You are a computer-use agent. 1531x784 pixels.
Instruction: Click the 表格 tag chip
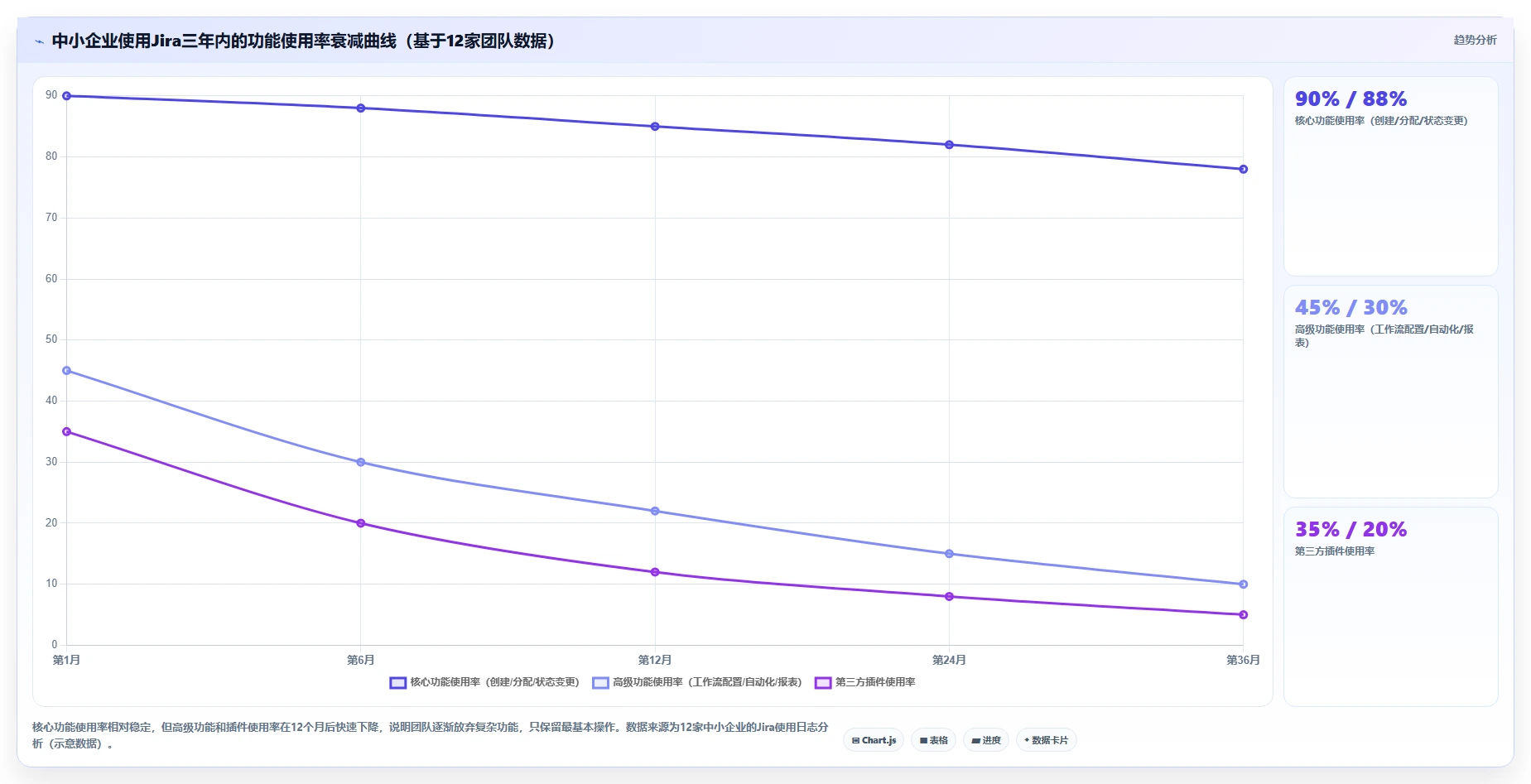pos(933,740)
